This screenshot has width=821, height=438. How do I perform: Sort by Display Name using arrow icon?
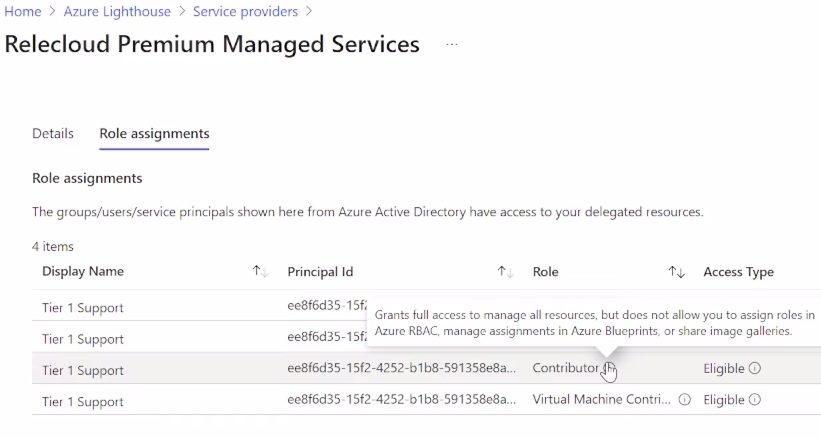(260, 272)
